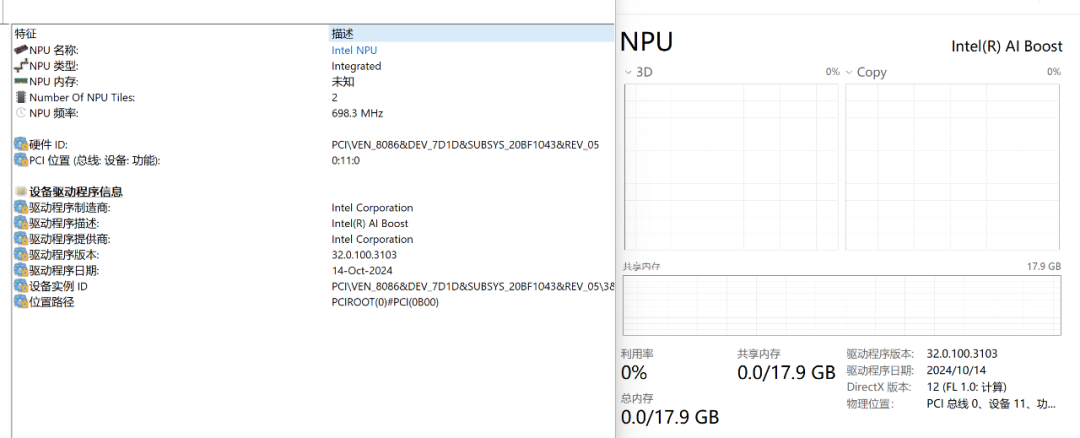This screenshot has width=1080, height=438.
Task: Click the NPU 频率 clock icon
Action: pyautogui.click(x=21, y=113)
